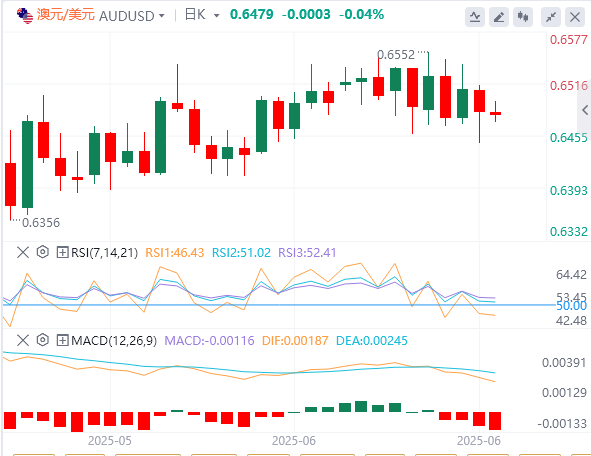Click the 0.6332 price axis label
591x456 pixels.
point(568,231)
